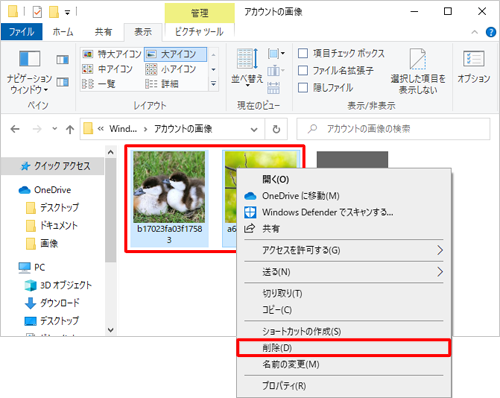Choose 削除(D) from context menu
The width and height of the screenshot is (500, 398).
click(x=344, y=348)
